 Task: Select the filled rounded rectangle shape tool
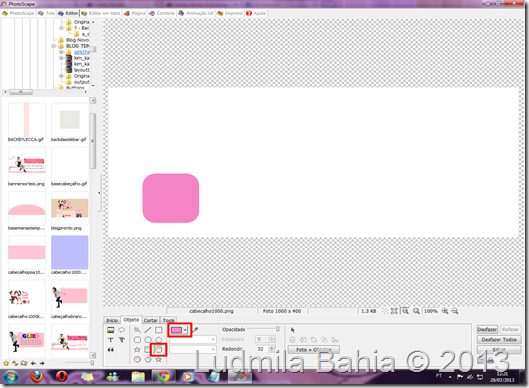click(159, 350)
